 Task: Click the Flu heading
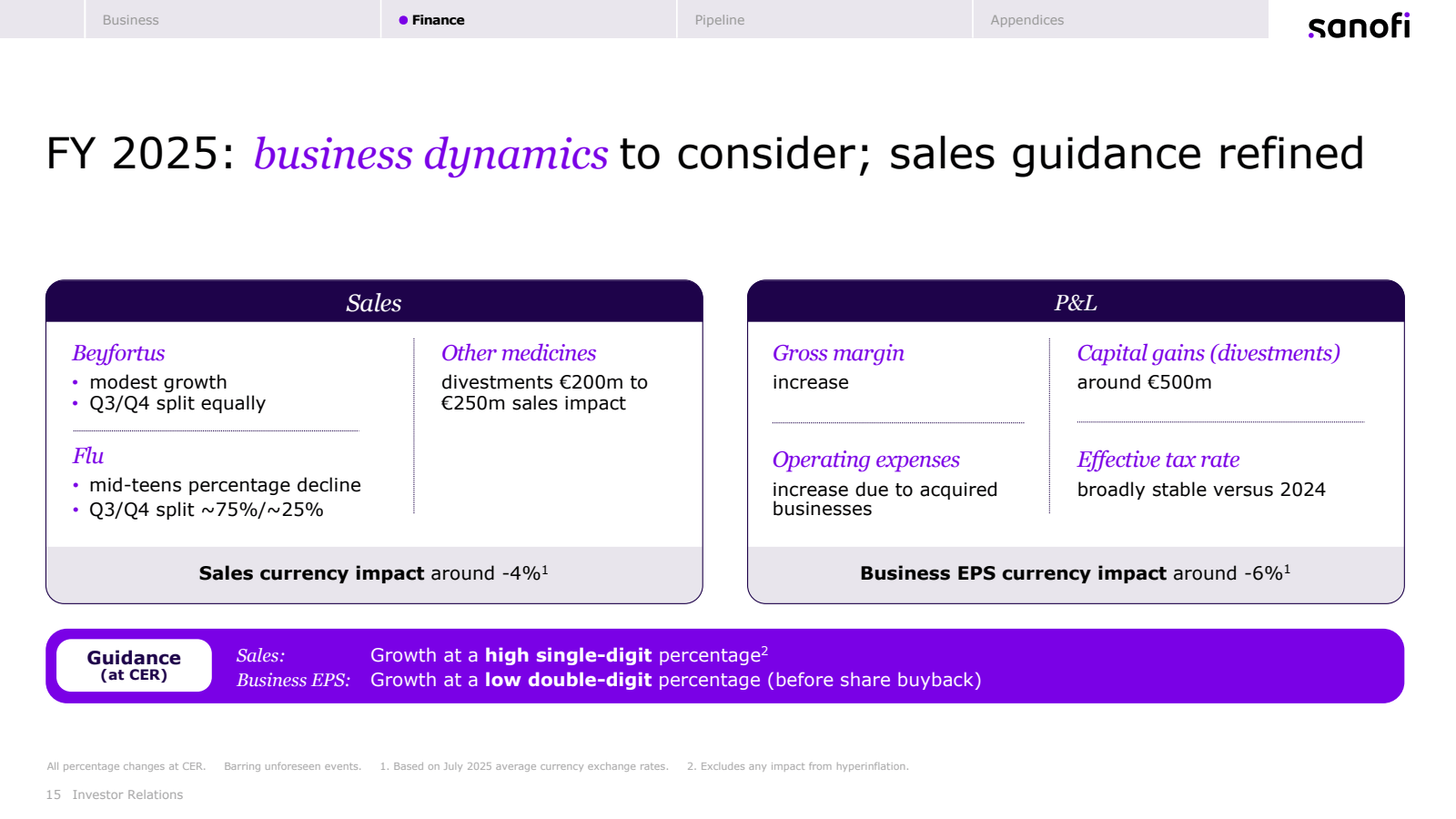pos(88,456)
